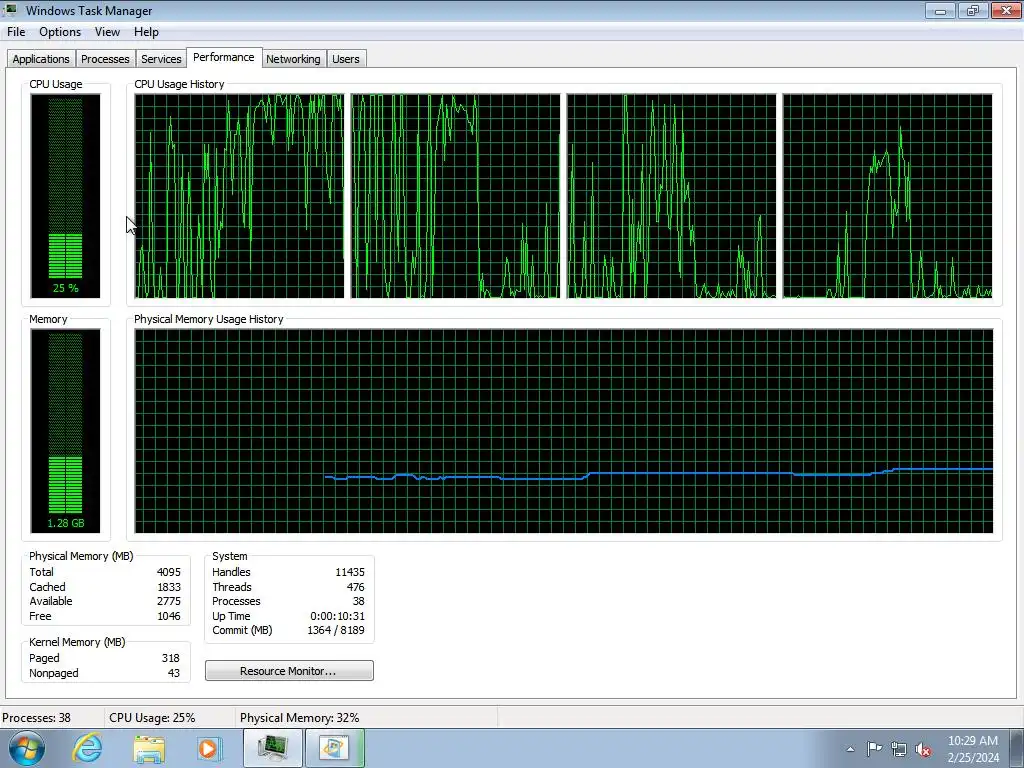
Task: Open the Options menu
Action: pos(60,32)
